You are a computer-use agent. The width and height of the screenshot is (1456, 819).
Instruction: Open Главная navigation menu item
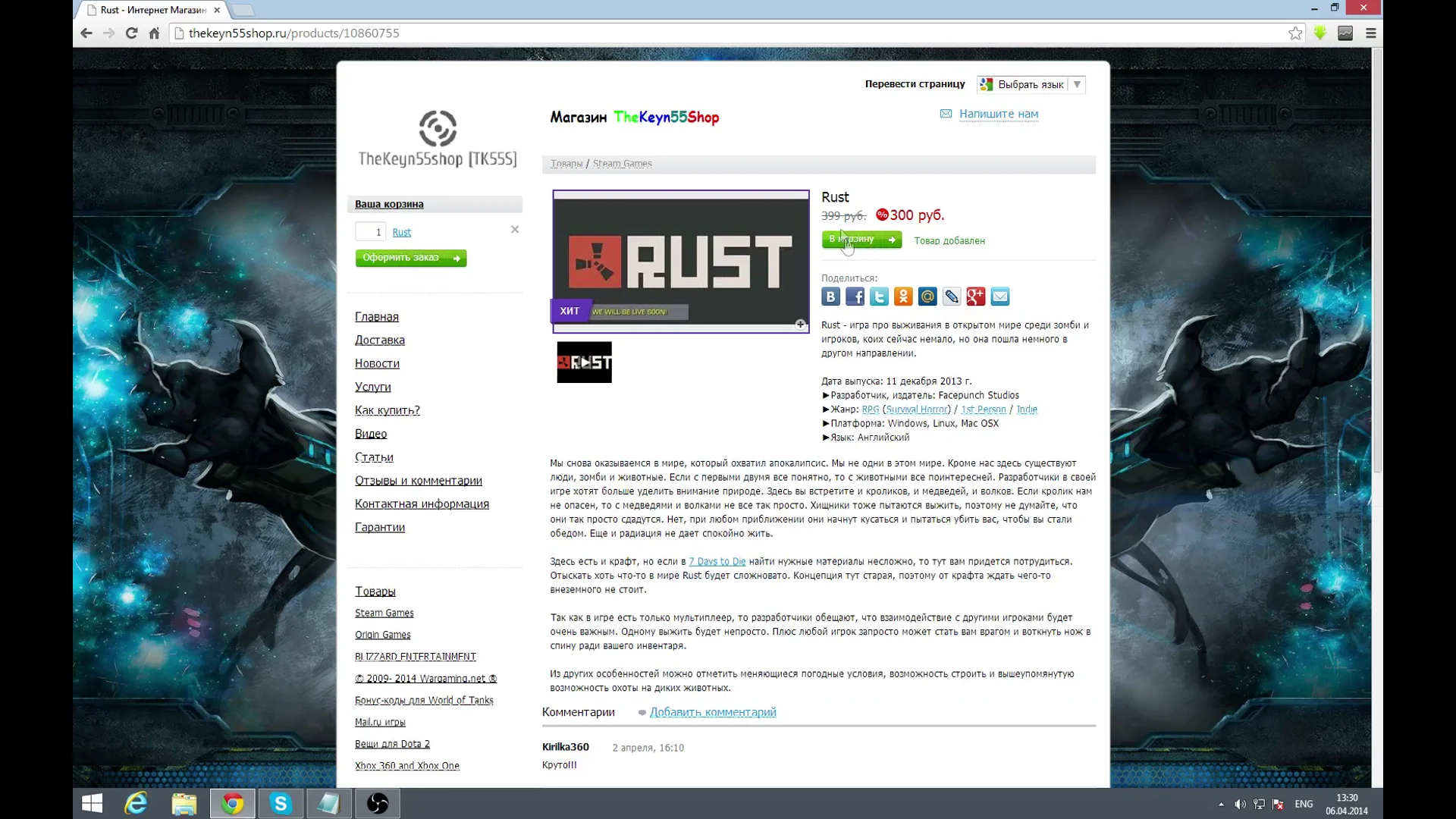[376, 316]
